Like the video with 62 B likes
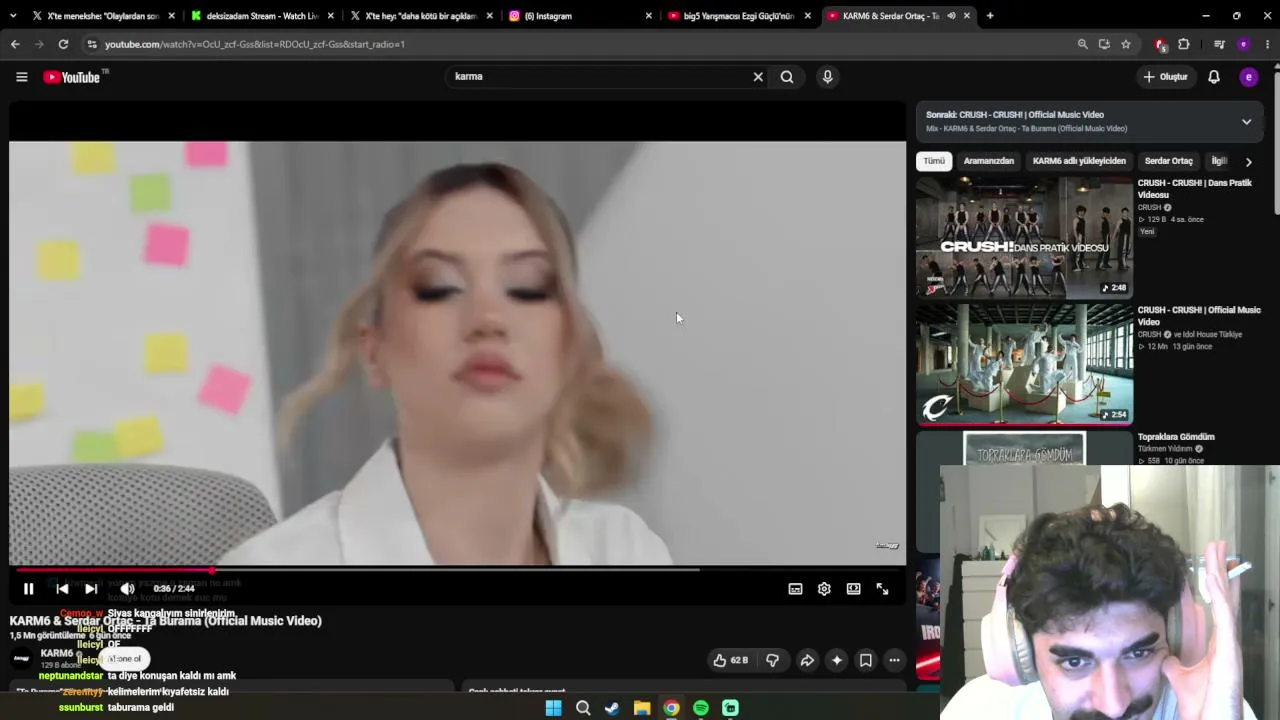The image size is (1280, 720). coord(730,660)
